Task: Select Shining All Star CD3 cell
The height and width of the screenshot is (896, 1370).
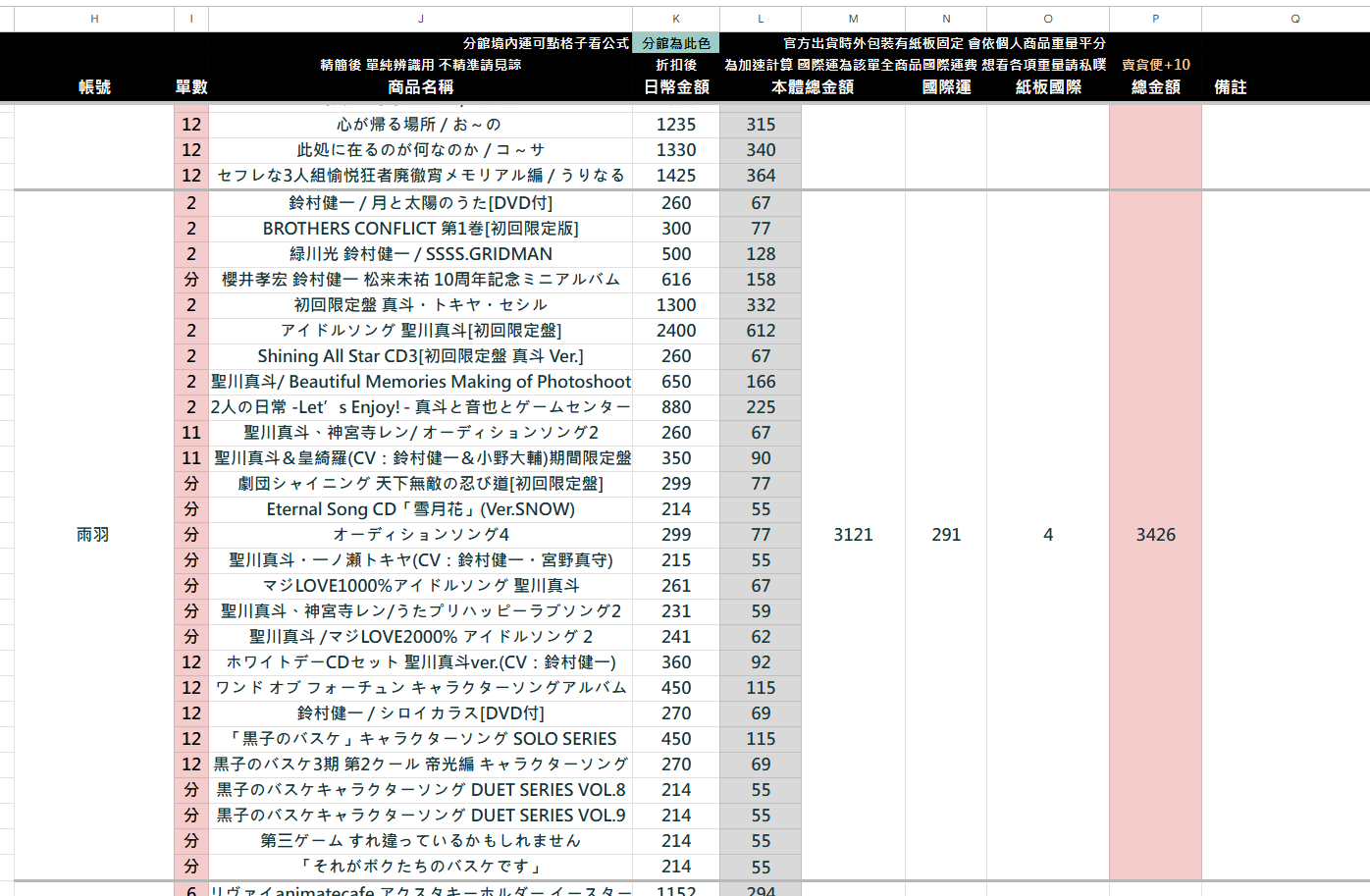Action: 421,356
